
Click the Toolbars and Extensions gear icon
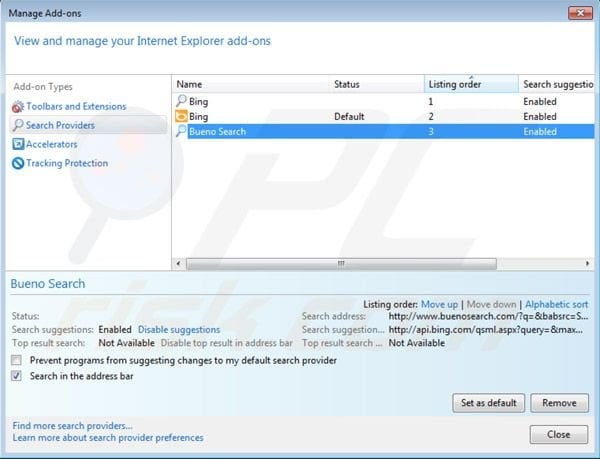17,107
